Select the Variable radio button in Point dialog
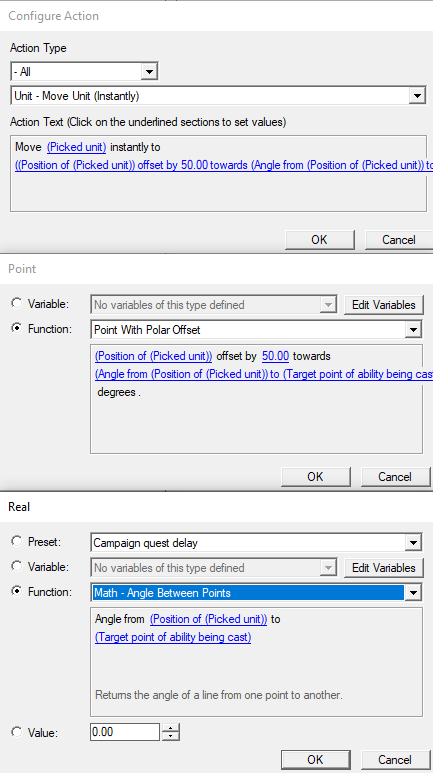433x773 pixels. (17, 304)
